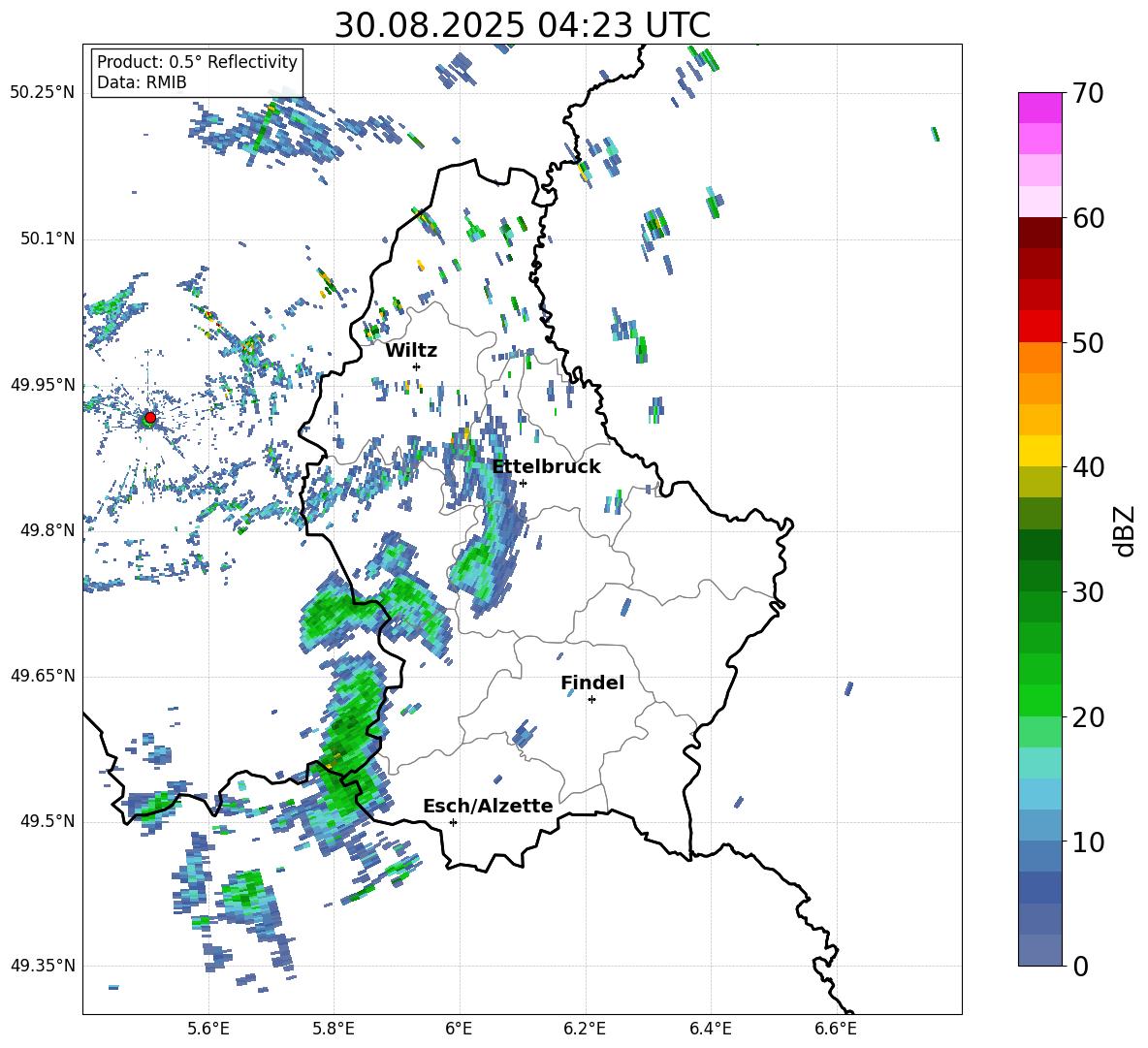Click the Findel location label
Screen dimensions: 1148x1048
[592, 683]
